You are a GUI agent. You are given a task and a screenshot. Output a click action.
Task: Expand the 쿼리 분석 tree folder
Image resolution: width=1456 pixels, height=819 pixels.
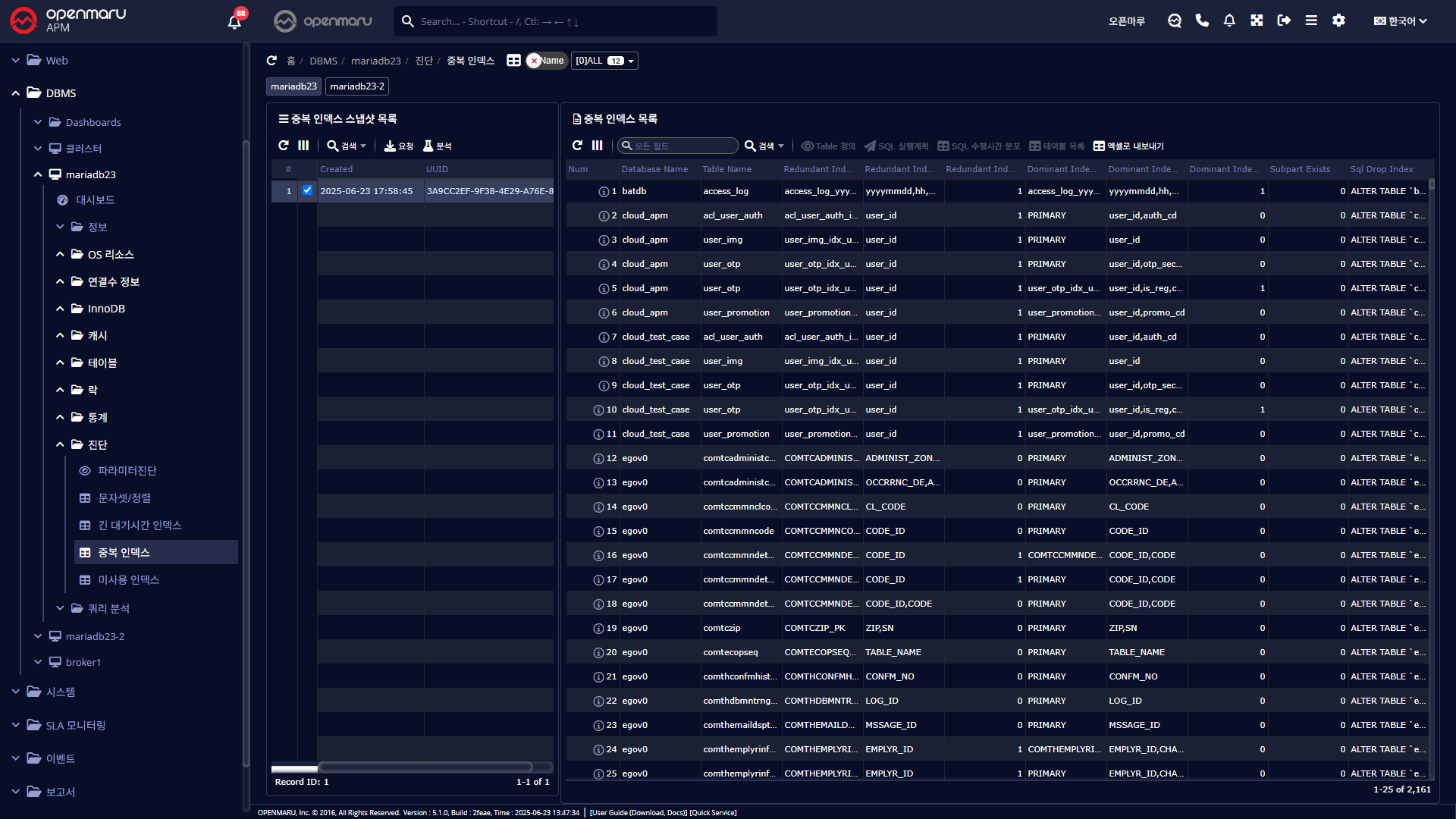60,608
